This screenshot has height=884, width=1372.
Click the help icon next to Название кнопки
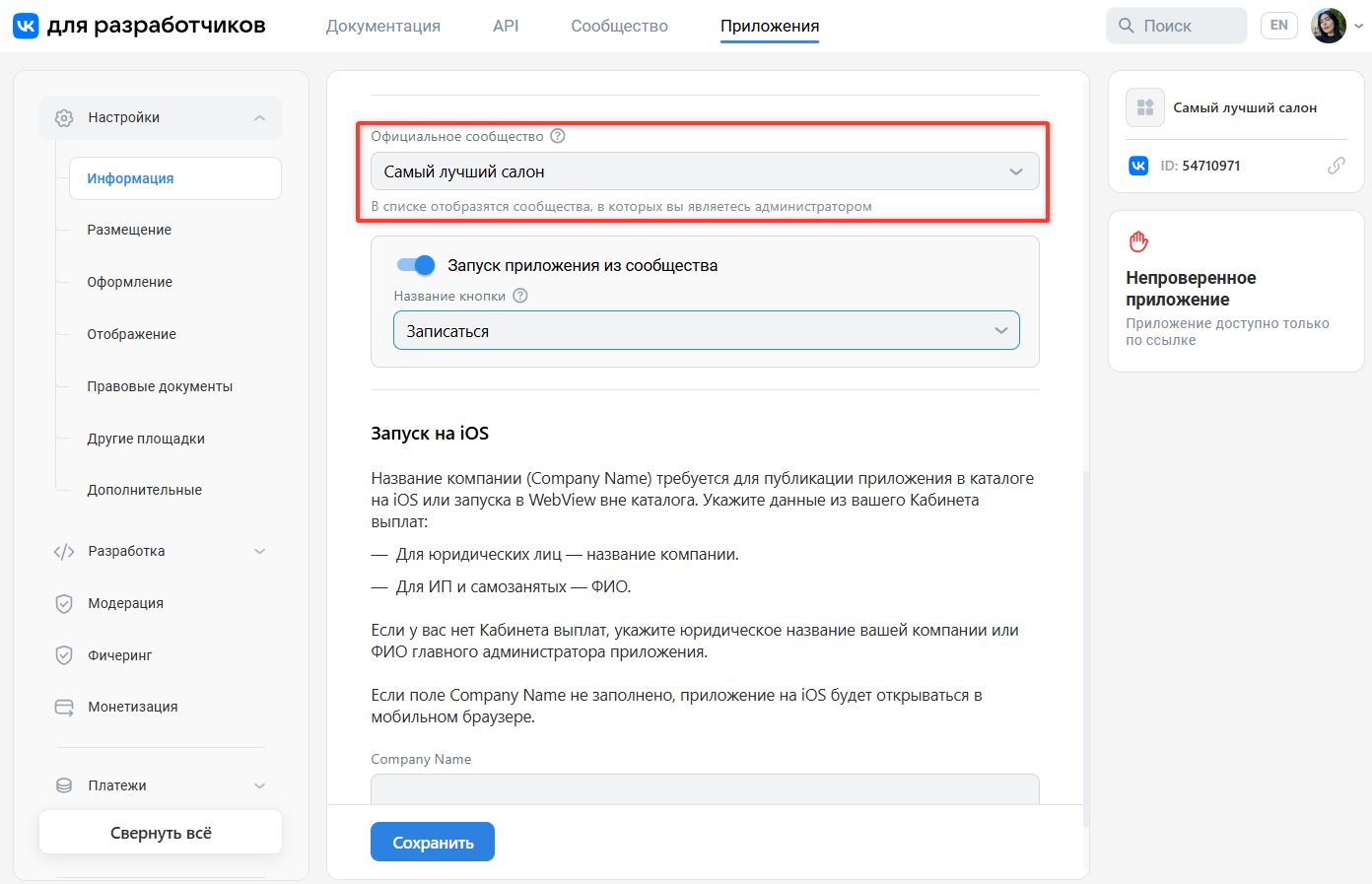tap(520, 296)
